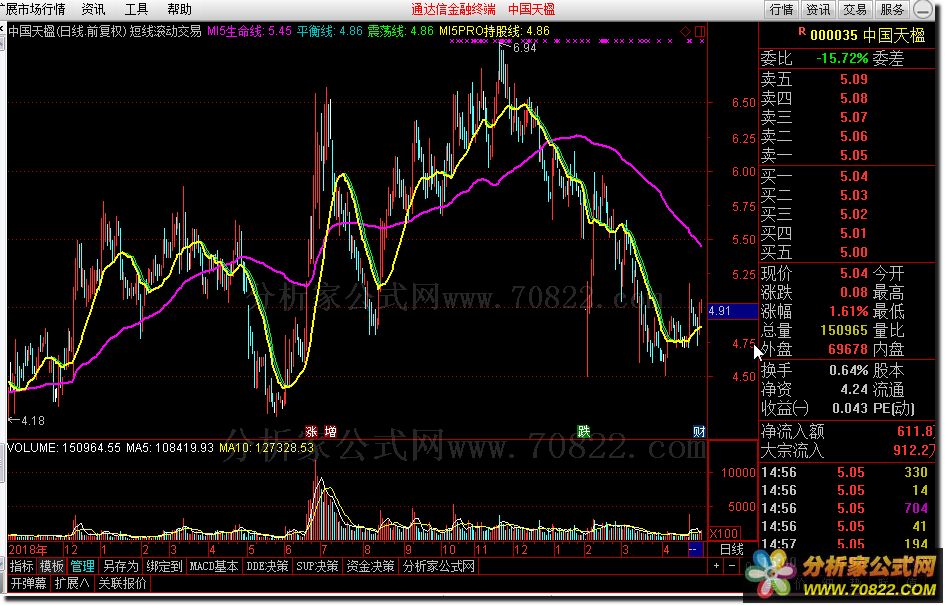Click the 交易 button at top right

click(855, 10)
